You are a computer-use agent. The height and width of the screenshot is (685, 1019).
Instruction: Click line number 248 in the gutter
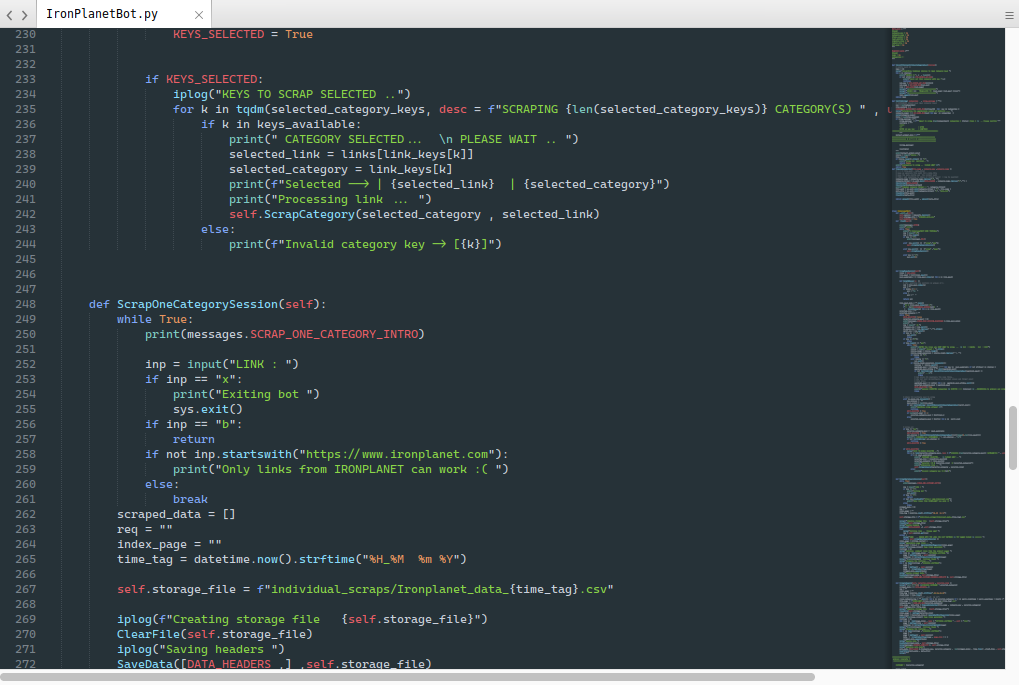[24, 303]
